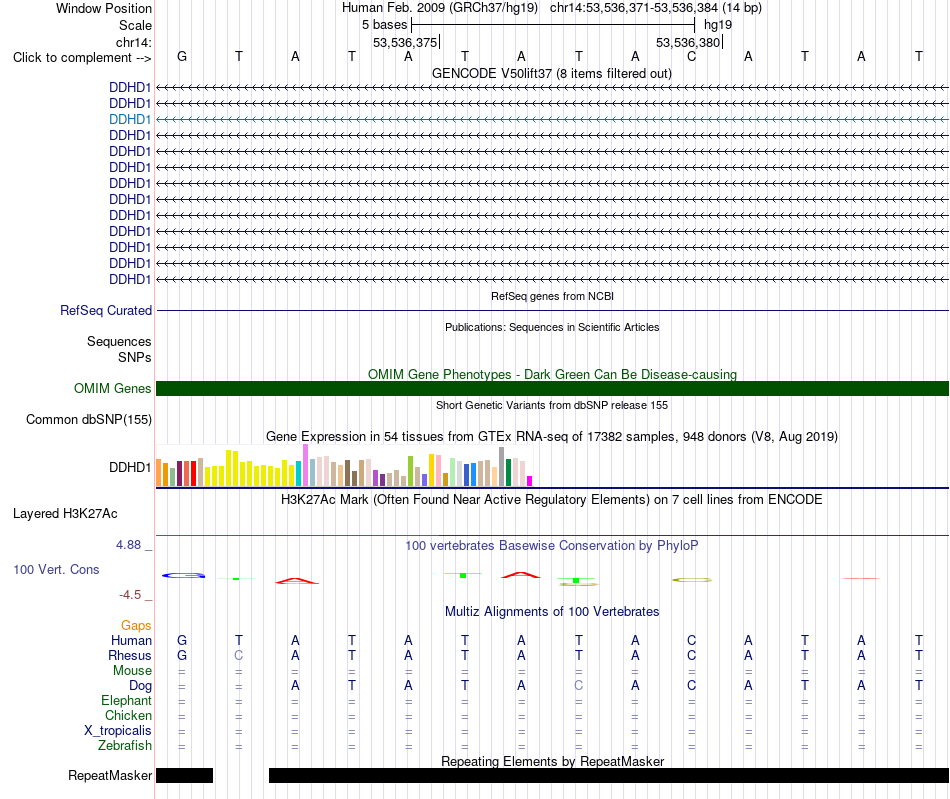The image size is (950, 799).
Task: Click the Layered H3K27Ac track label
Action: point(65,514)
